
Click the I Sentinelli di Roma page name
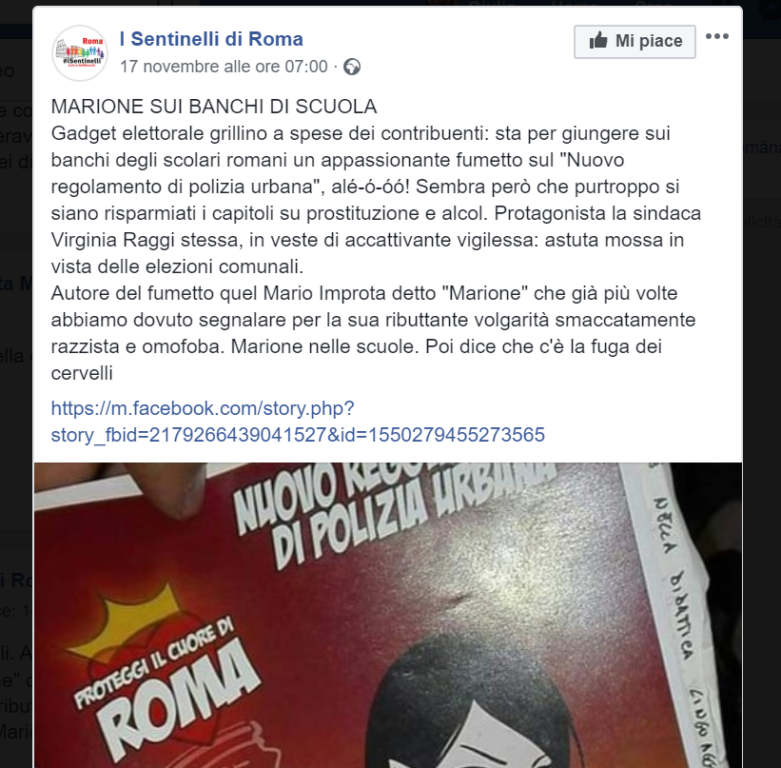(x=211, y=39)
